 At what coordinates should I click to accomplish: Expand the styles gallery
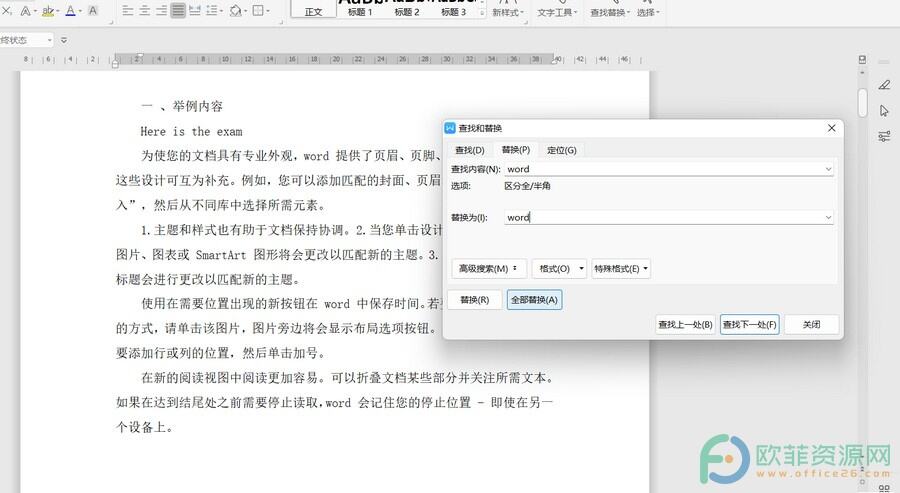482,12
